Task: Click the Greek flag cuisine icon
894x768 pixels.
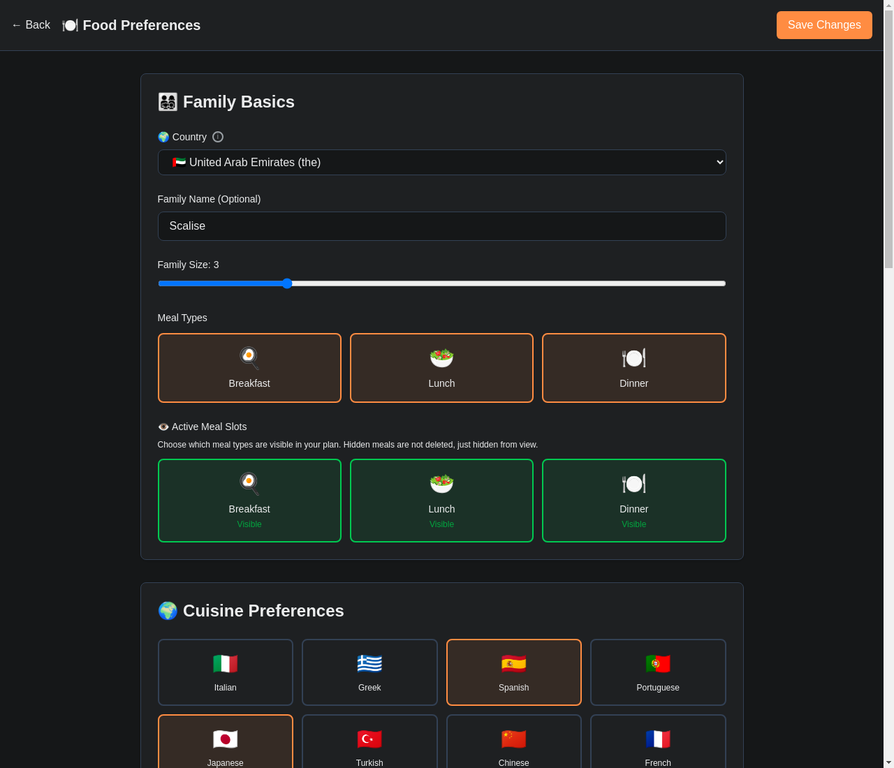Action: (369, 661)
